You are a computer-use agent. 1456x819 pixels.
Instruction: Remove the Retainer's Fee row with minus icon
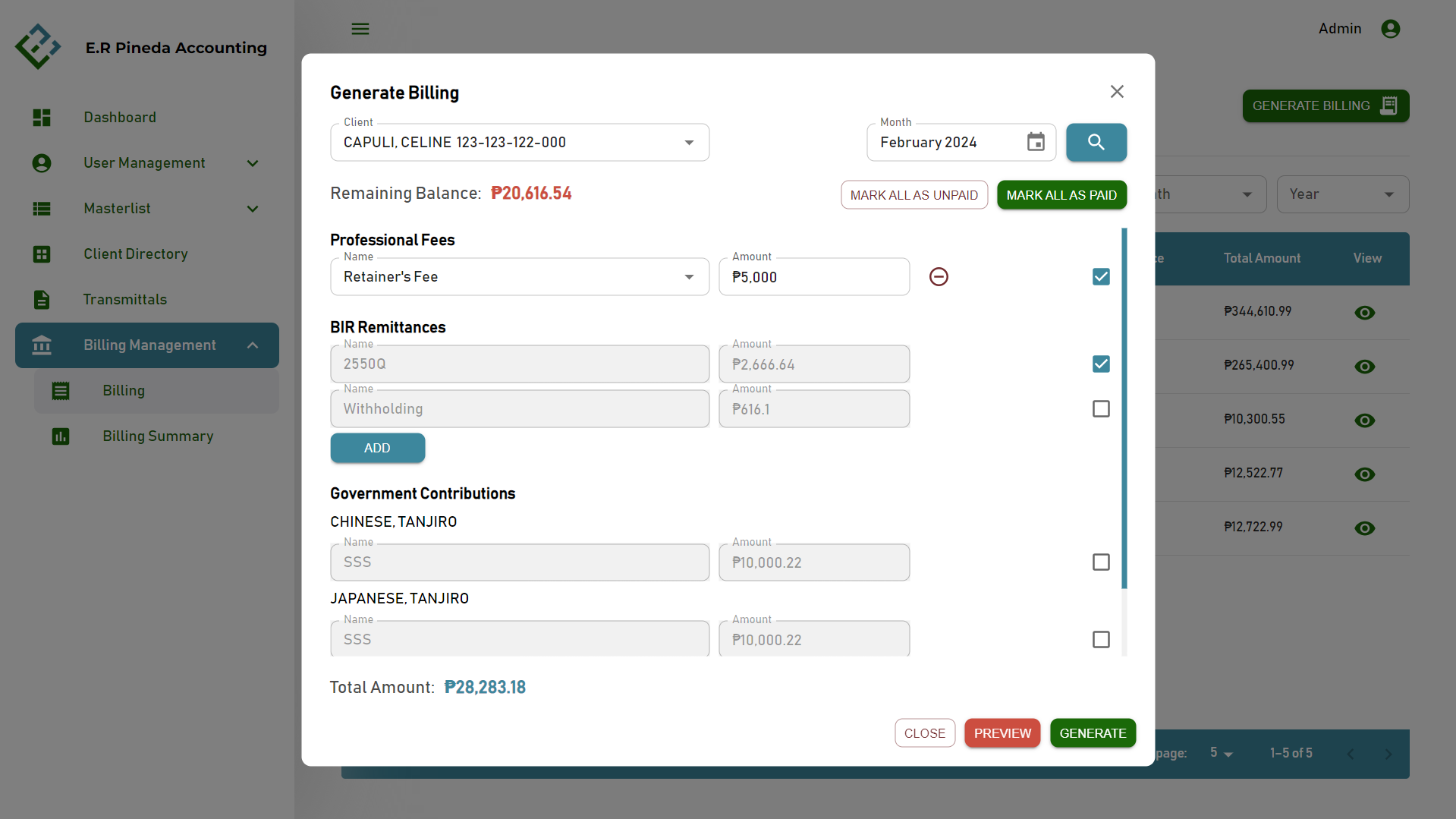click(939, 277)
